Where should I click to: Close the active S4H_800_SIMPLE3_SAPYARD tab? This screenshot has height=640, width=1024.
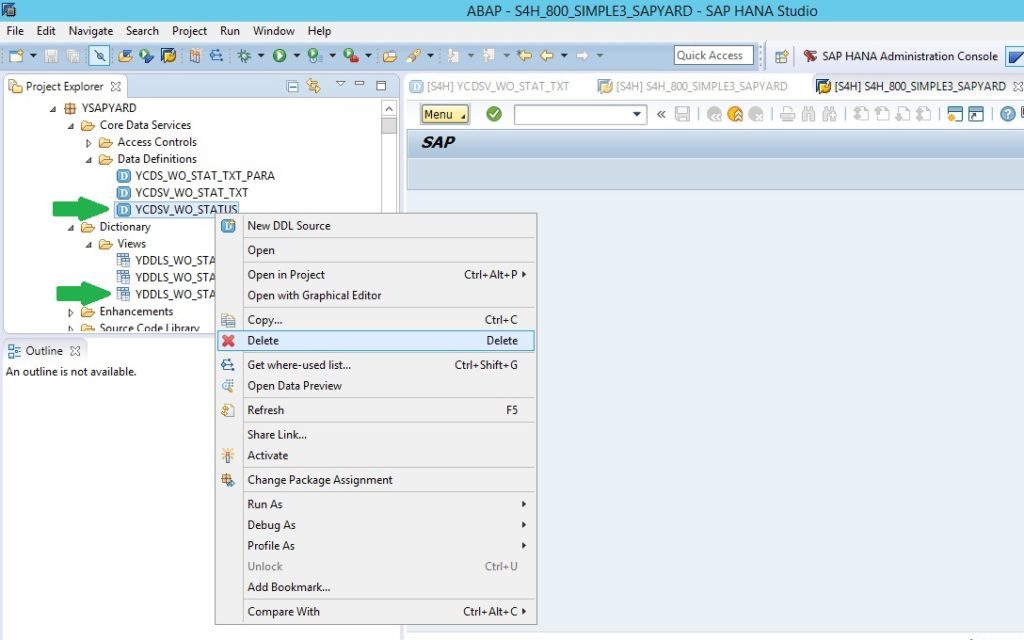pos(1017,86)
